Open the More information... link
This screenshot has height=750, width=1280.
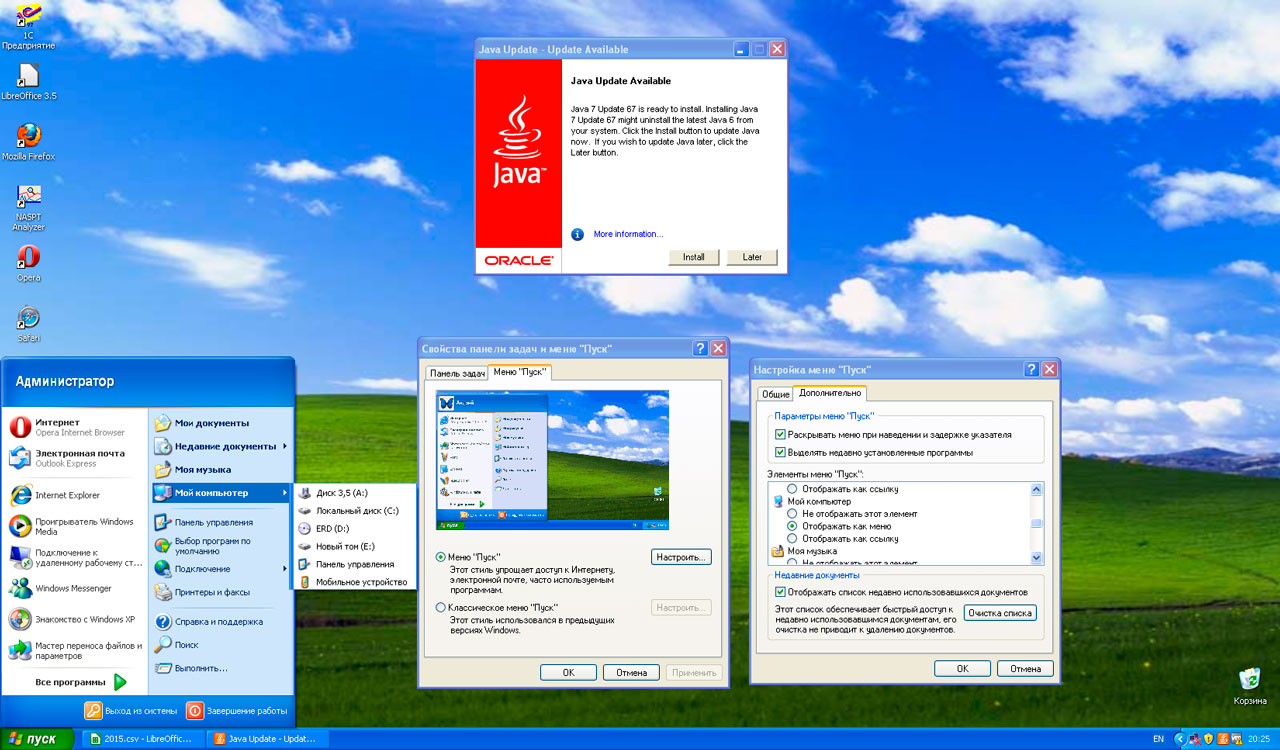tap(628, 234)
